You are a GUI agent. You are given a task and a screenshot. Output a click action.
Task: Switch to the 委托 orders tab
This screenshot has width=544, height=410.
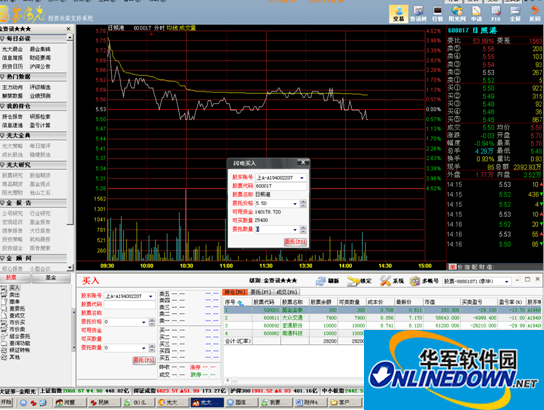pos(261,292)
